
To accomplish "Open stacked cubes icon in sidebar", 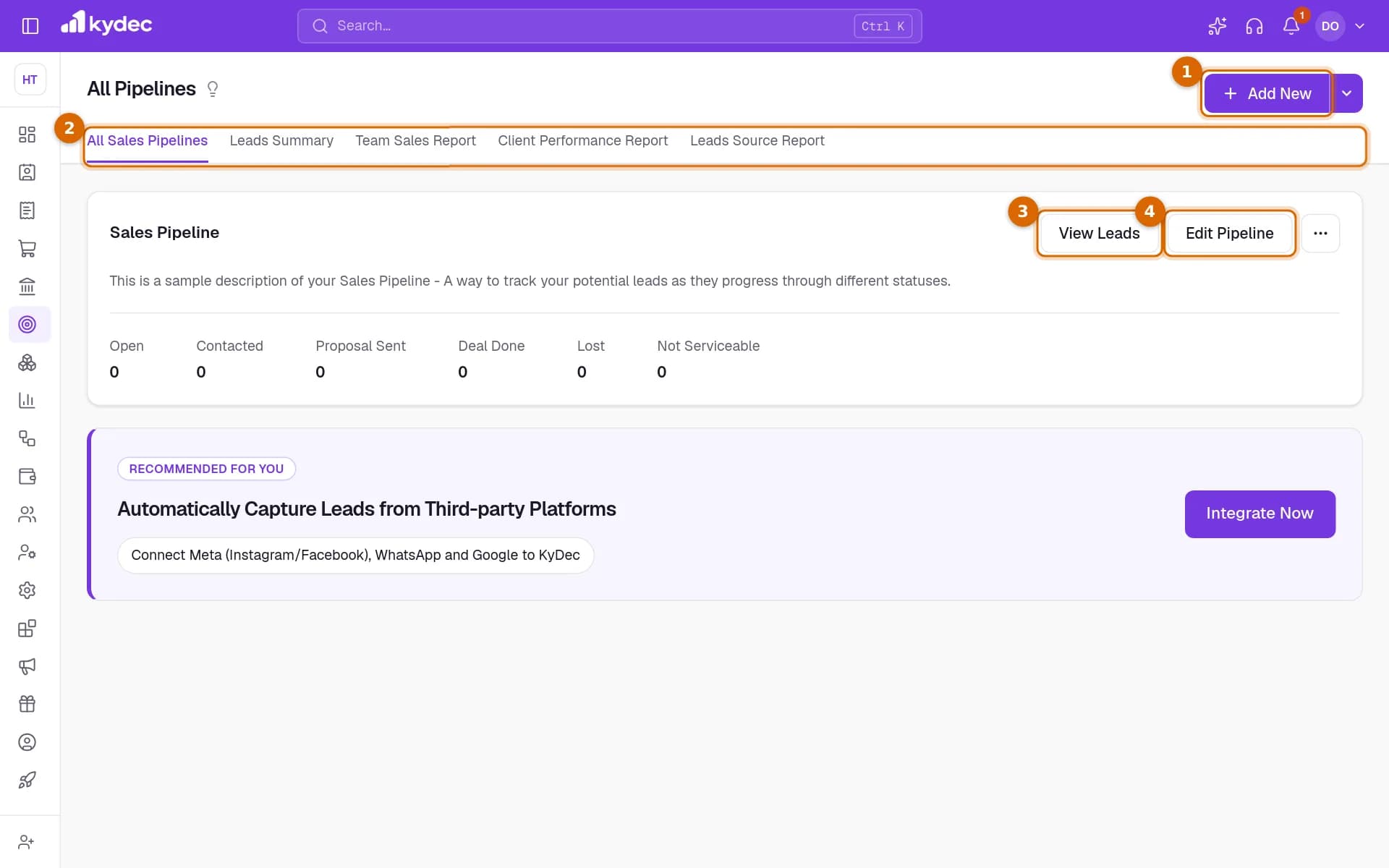I will tap(27, 362).
